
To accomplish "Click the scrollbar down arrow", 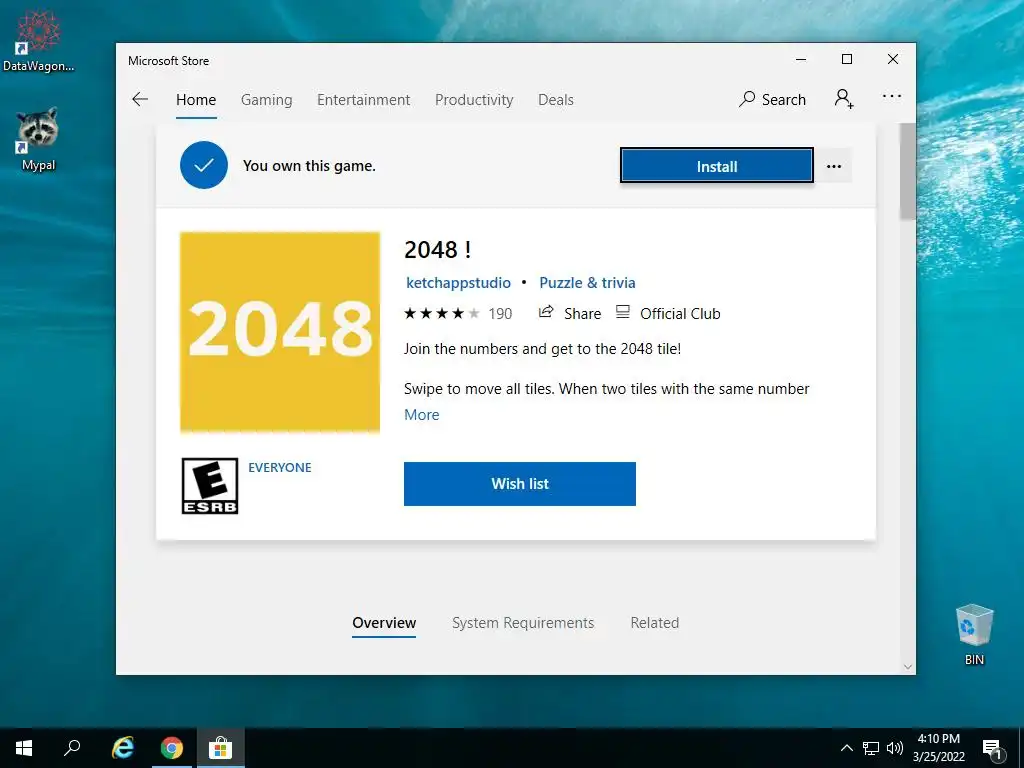I will pyautogui.click(x=907, y=667).
